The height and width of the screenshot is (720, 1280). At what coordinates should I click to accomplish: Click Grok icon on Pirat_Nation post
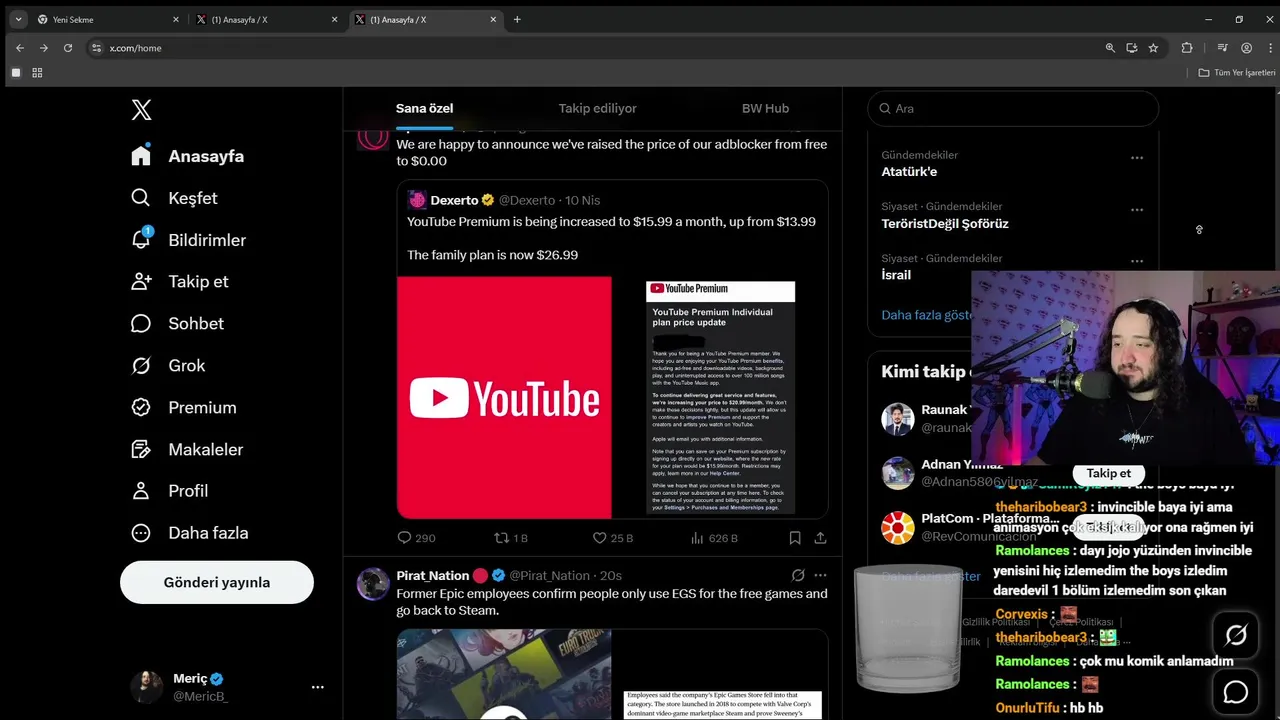coord(798,575)
